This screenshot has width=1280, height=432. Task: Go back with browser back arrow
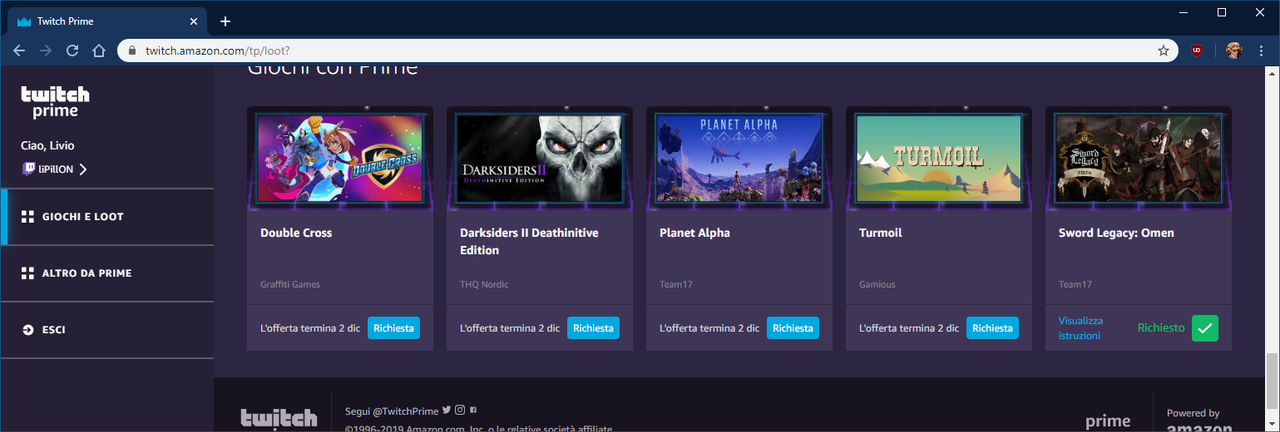click(19, 50)
